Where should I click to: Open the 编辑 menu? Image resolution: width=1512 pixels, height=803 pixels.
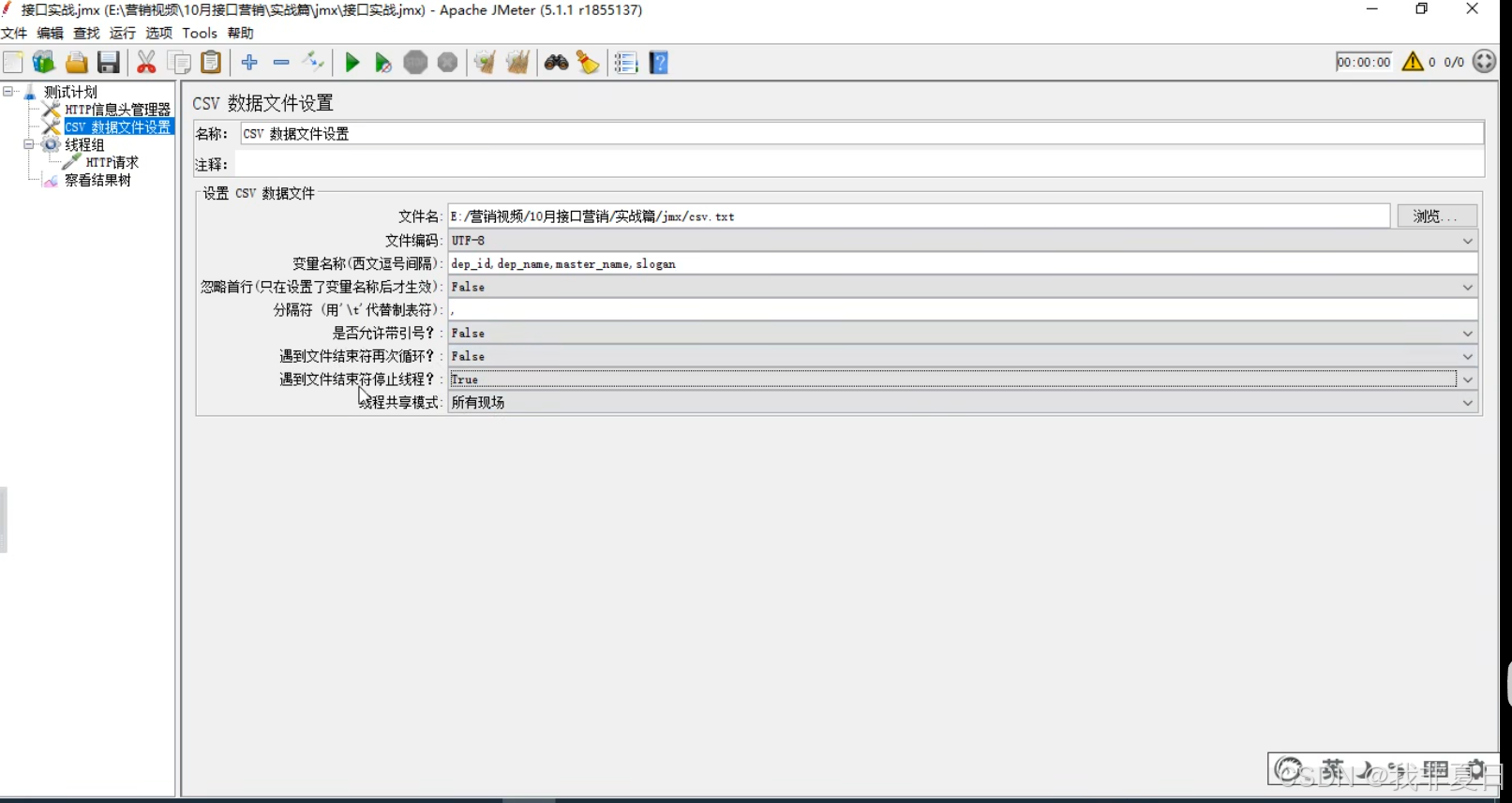[51, 33]
